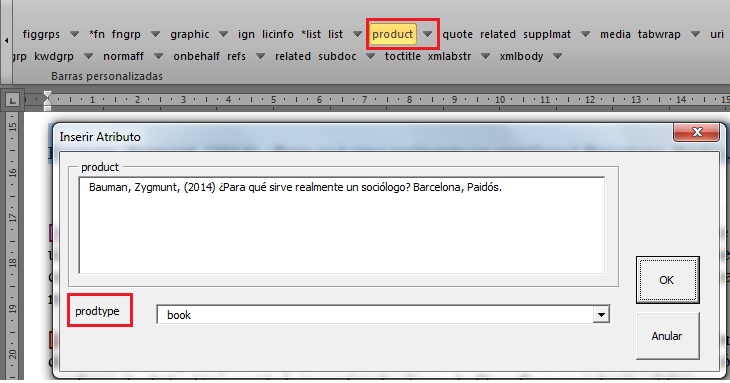
Task: Open the dropdown arrow after subdoc
Action: (x=371, y=56)
